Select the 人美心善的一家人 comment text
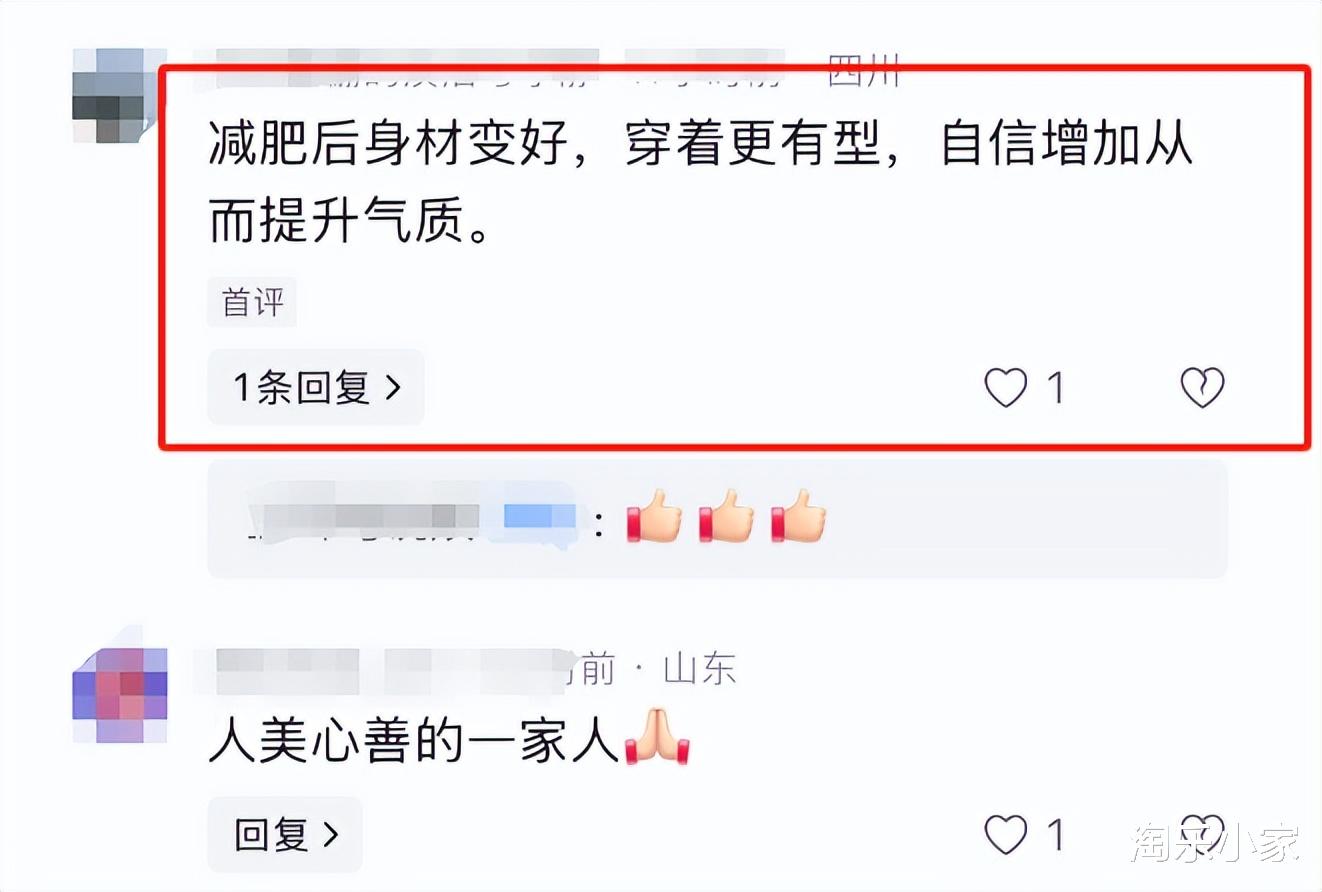 click(415, 743)
